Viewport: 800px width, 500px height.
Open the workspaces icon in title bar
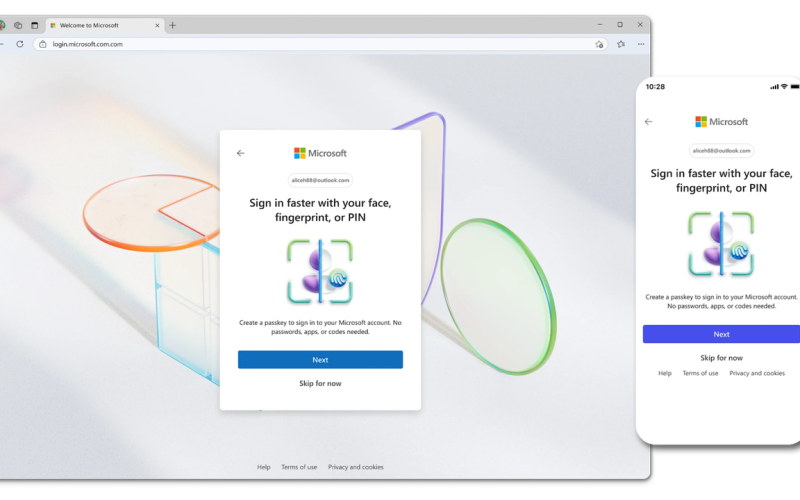coord(18,25)
